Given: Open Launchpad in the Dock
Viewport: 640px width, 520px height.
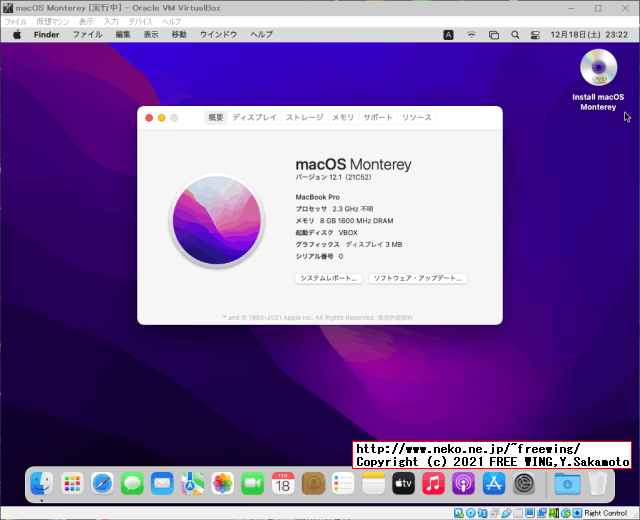Looking at the screenshot, I should click(72, 484).
